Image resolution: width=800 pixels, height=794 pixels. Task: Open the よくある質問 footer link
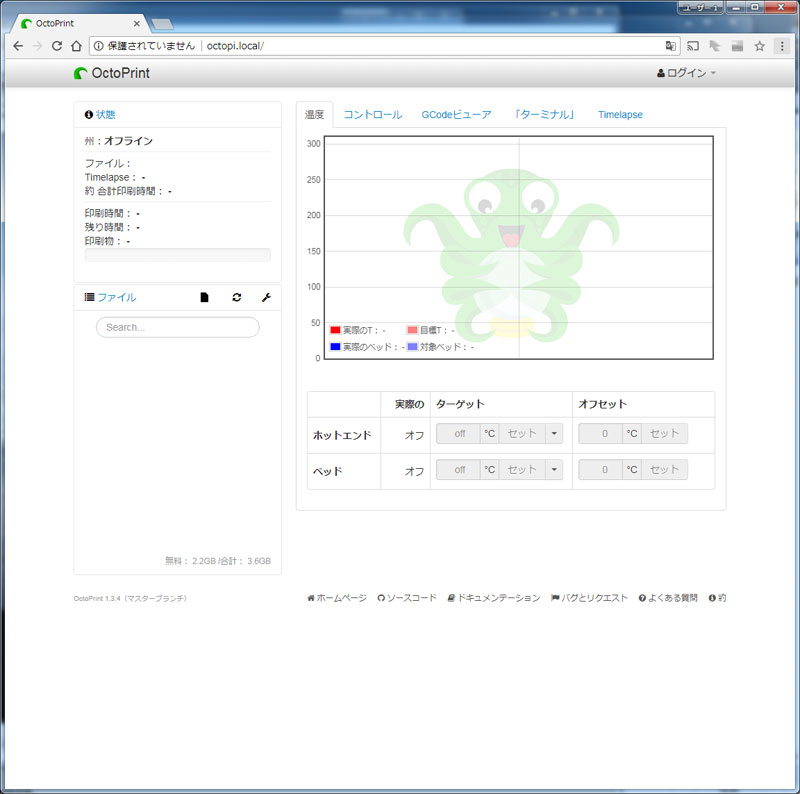[x=668, y=598]
